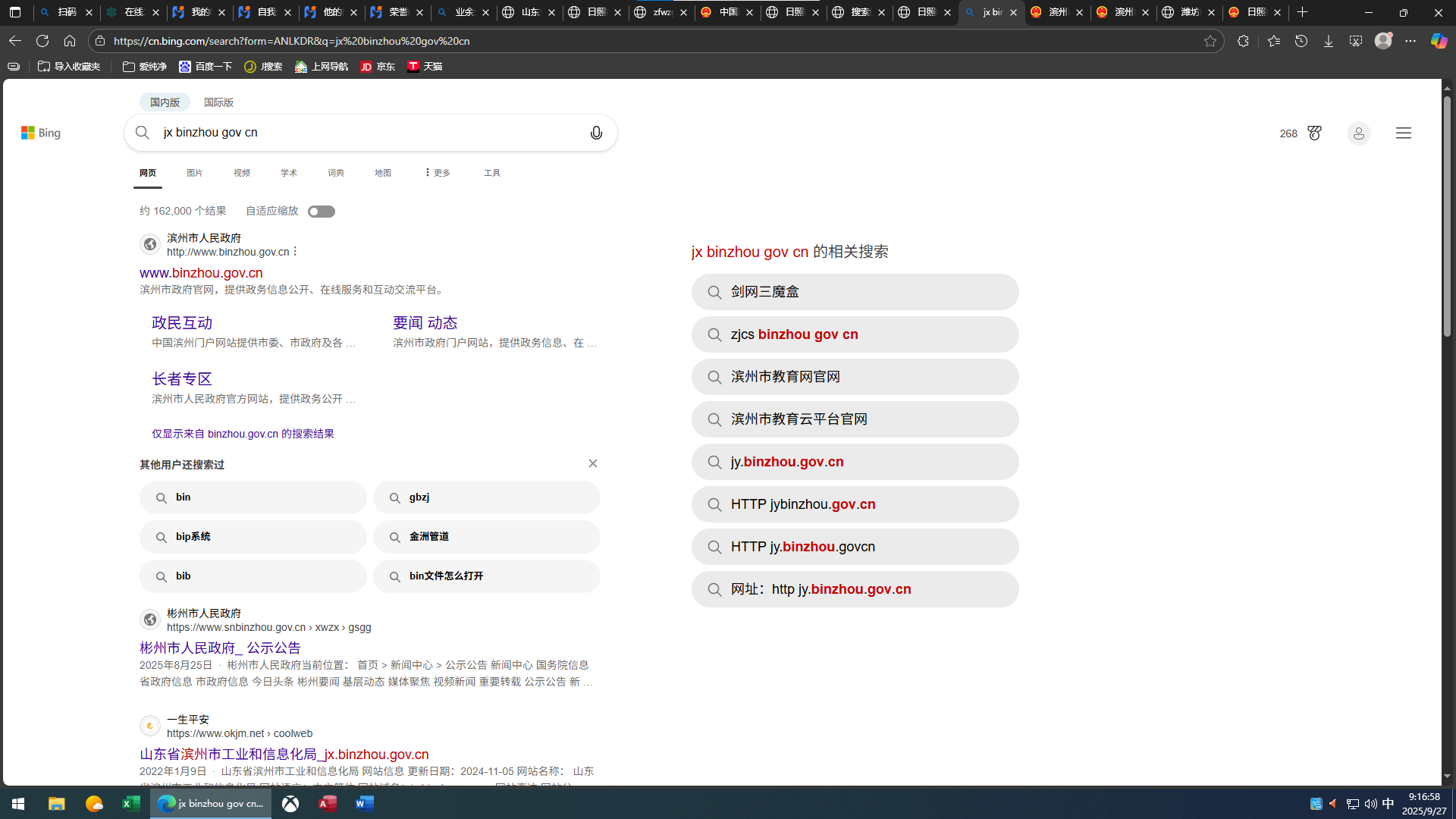Image resolution: width=1456 pixels, height=819 pixels.
Task: Open downloads icon
Action: [1329, 41]
